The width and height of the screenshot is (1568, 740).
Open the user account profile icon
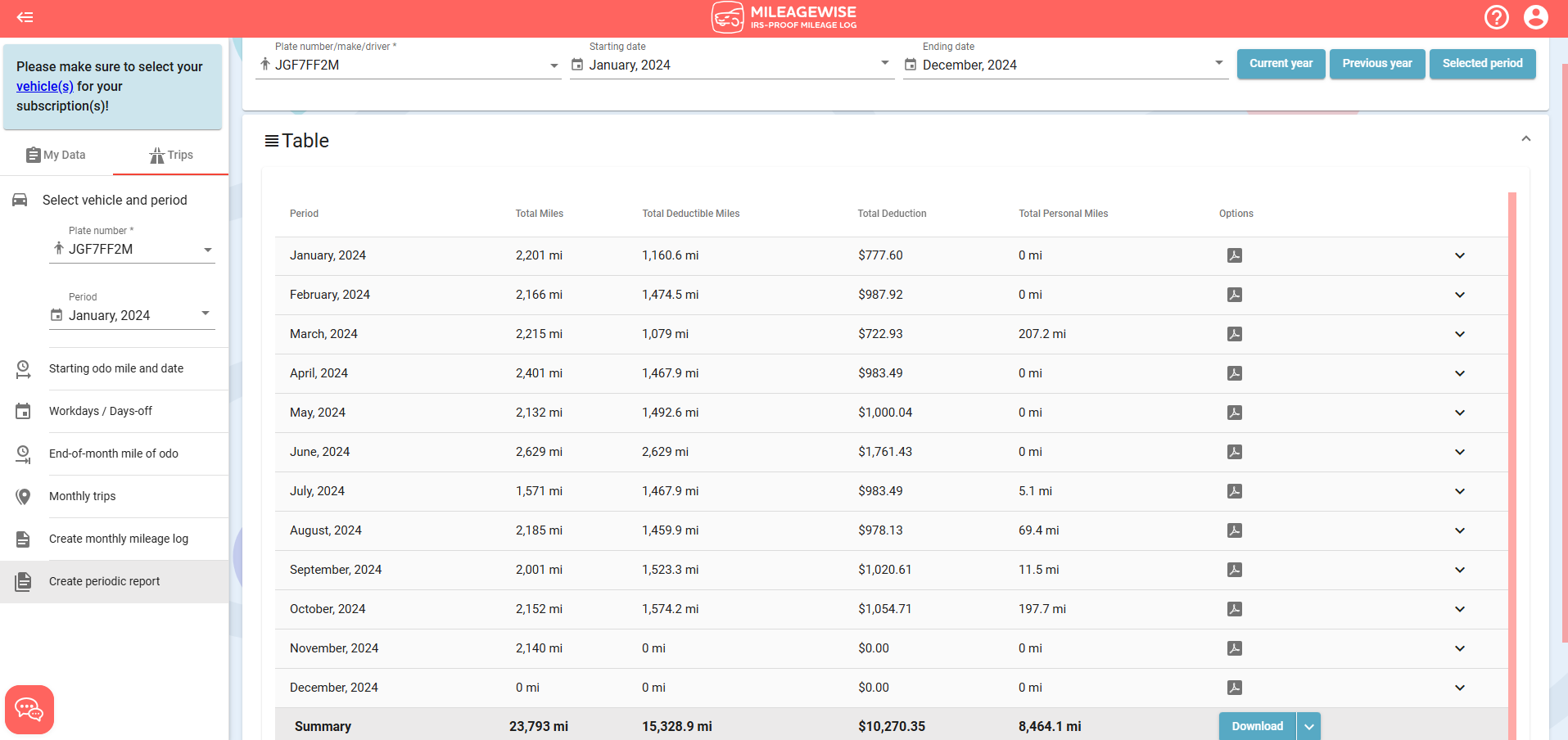pos(1535,17)
